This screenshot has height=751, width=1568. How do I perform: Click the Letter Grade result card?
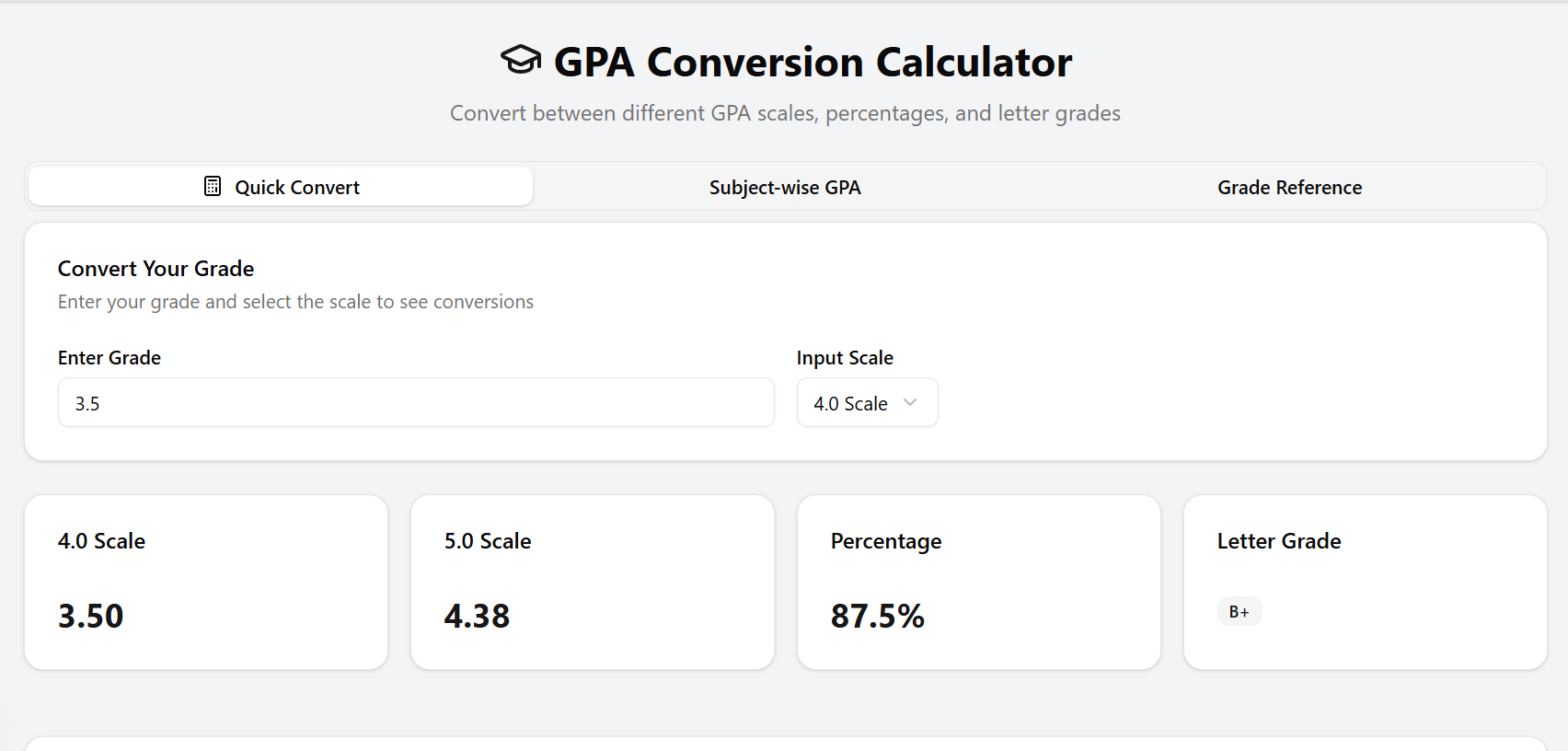tap(1364, 582)
